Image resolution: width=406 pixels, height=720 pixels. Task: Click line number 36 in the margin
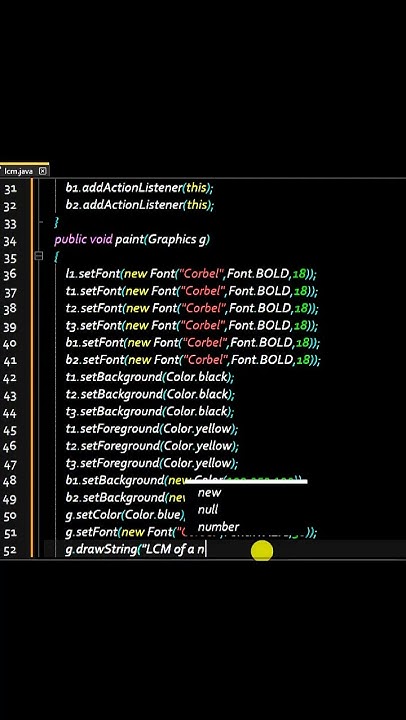pyautogui.click(x=10, y=275)
